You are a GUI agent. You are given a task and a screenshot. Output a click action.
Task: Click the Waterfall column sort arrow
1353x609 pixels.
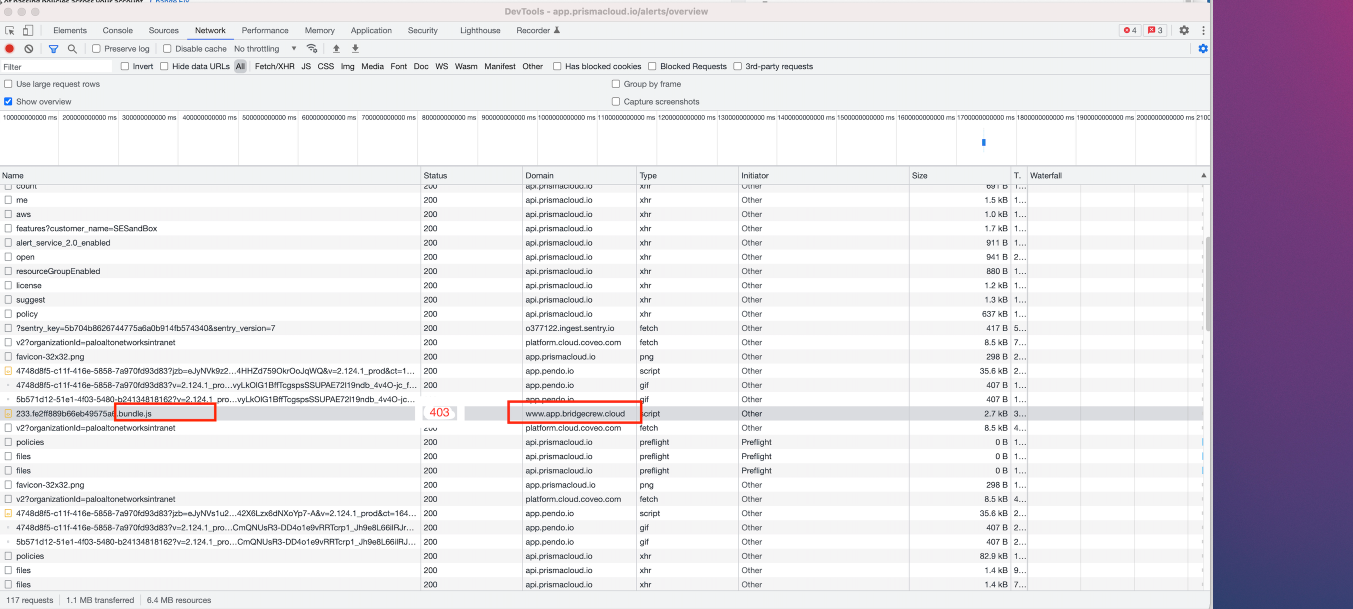point(1203,175)
